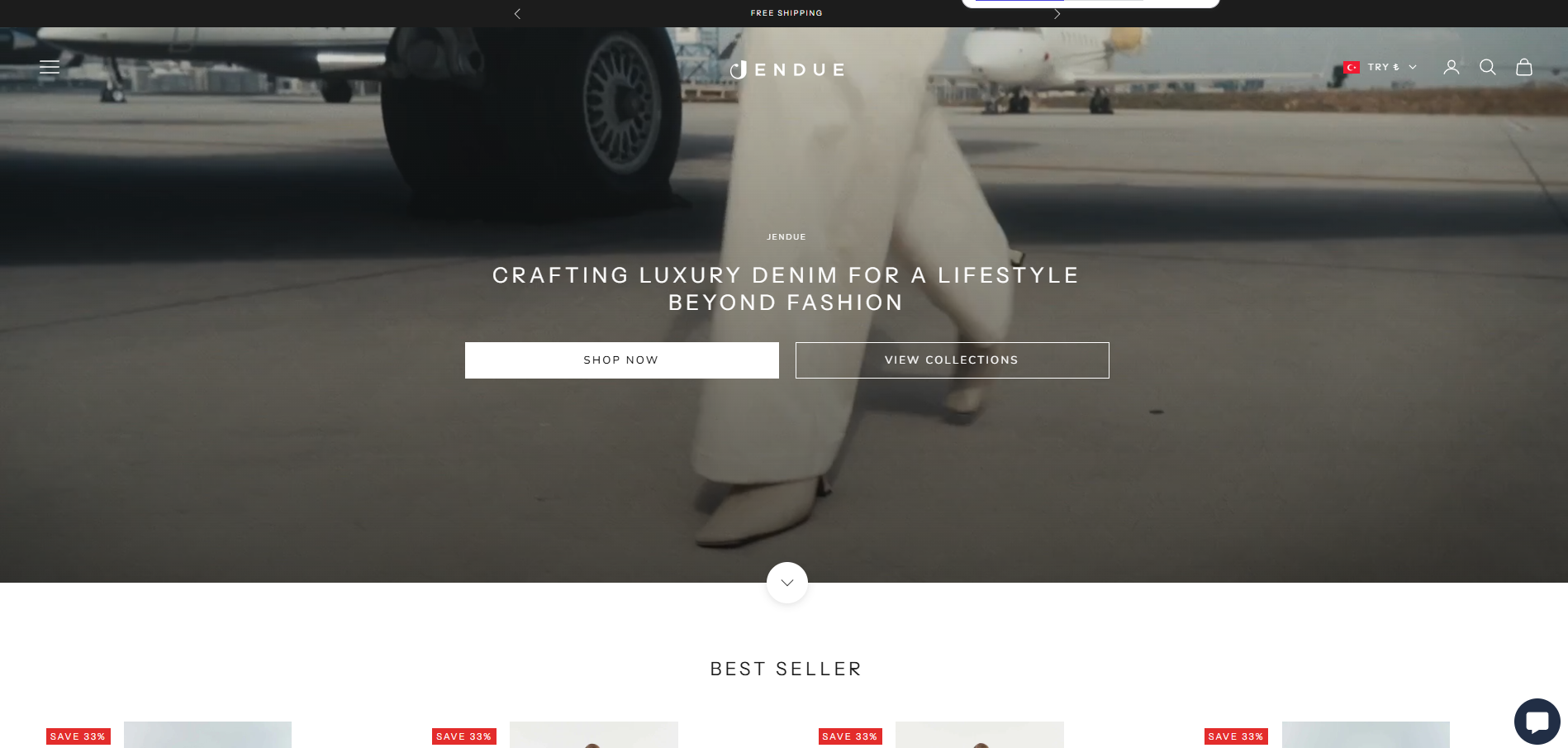Screen dimensions: 1568x748
Task: Go to previous announcement bar message
Action: pos(517,13)
